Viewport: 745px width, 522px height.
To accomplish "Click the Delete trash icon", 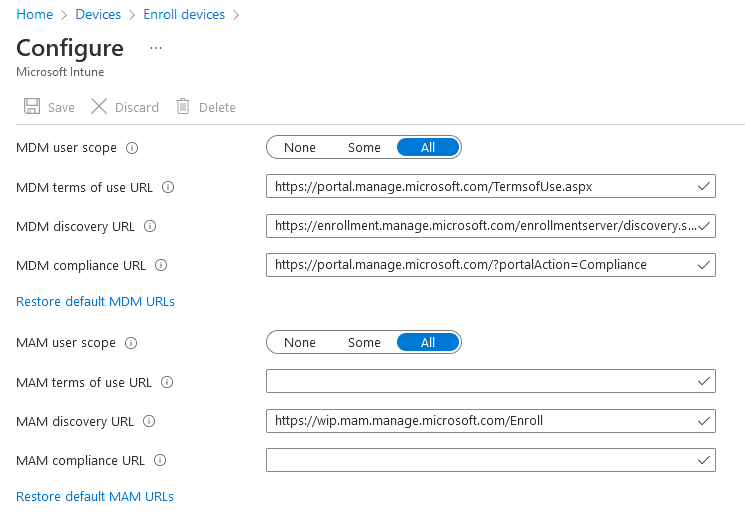I will click(x=183, y=106).
